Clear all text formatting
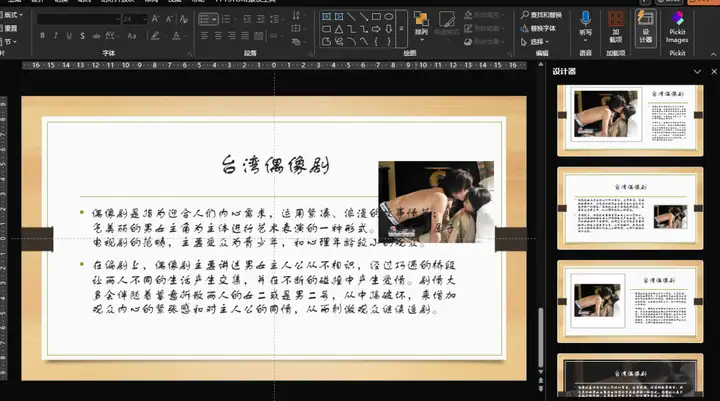 click(x=184, y=19)
